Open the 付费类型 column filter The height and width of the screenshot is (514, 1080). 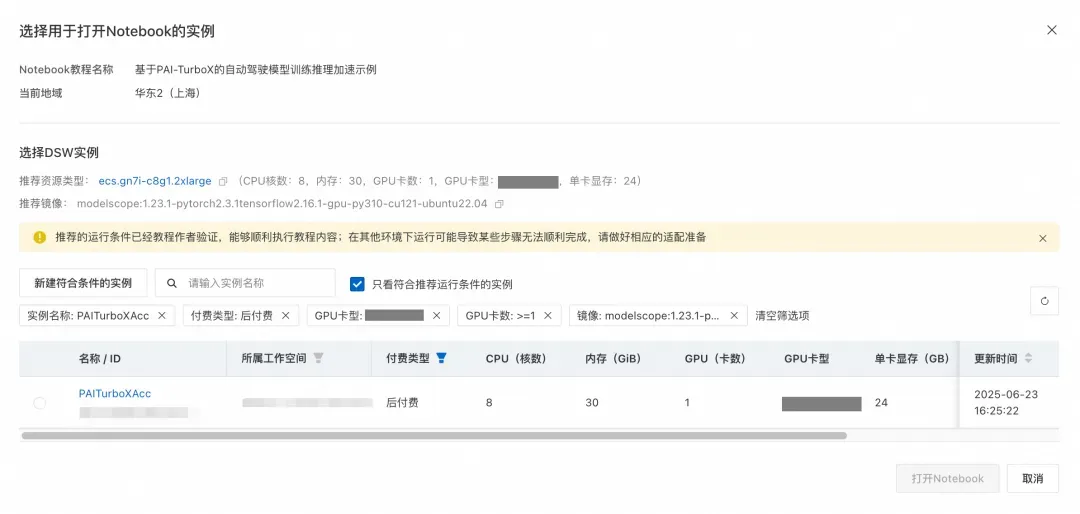pyautogui.click(x=442, y=358)
